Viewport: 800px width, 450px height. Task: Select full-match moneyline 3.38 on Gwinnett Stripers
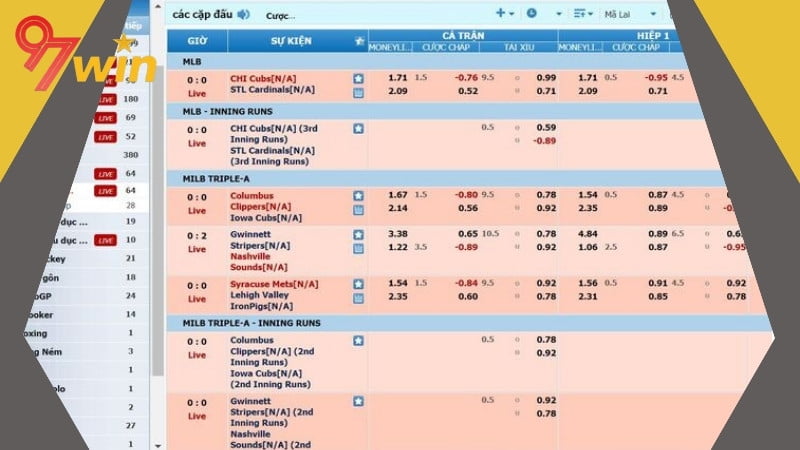(397, 234)
